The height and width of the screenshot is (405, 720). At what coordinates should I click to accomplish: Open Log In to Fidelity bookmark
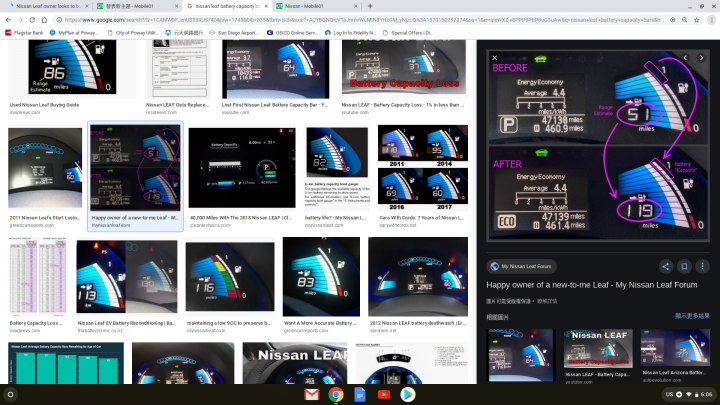[x=350, y=33]
